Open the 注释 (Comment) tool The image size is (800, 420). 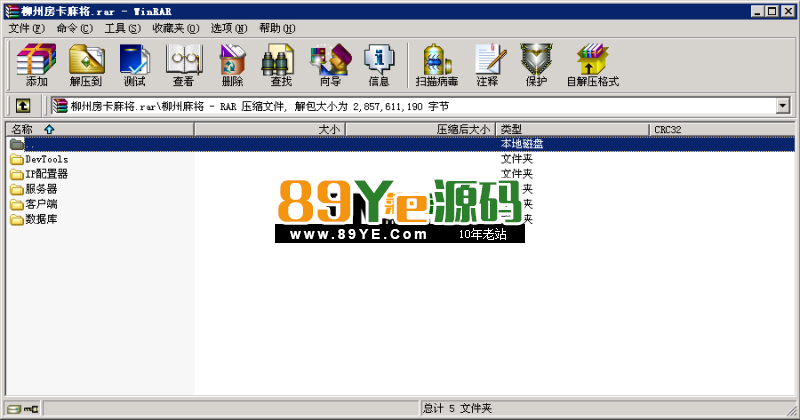[488, 65]
